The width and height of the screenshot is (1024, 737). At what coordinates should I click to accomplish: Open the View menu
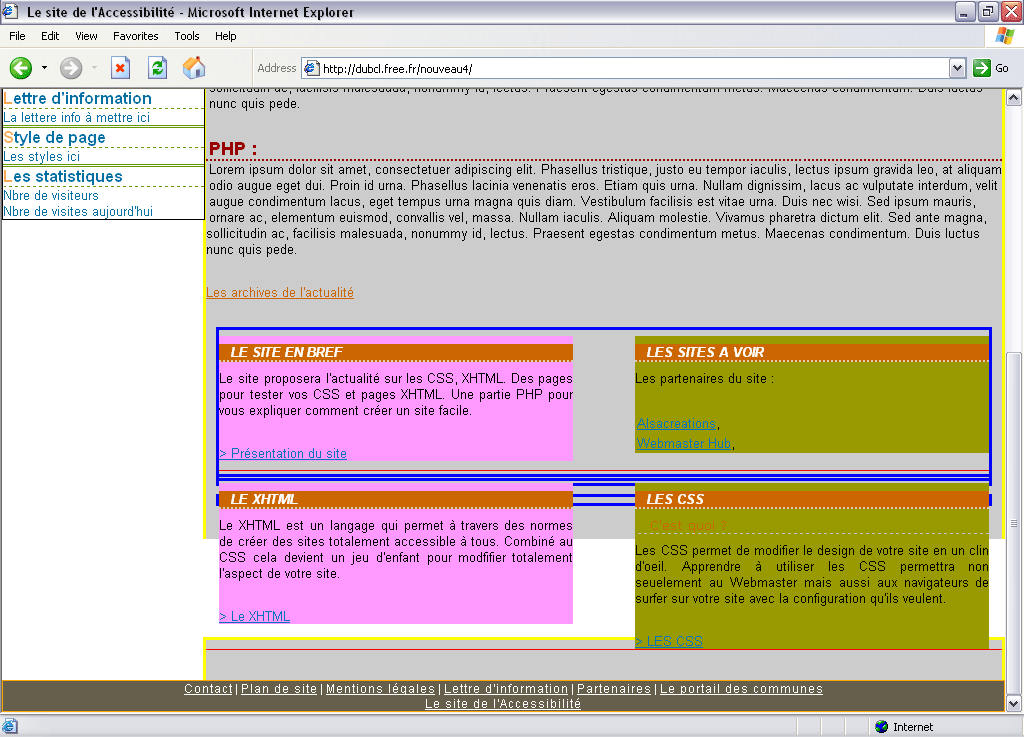click(x=86, y=36)
